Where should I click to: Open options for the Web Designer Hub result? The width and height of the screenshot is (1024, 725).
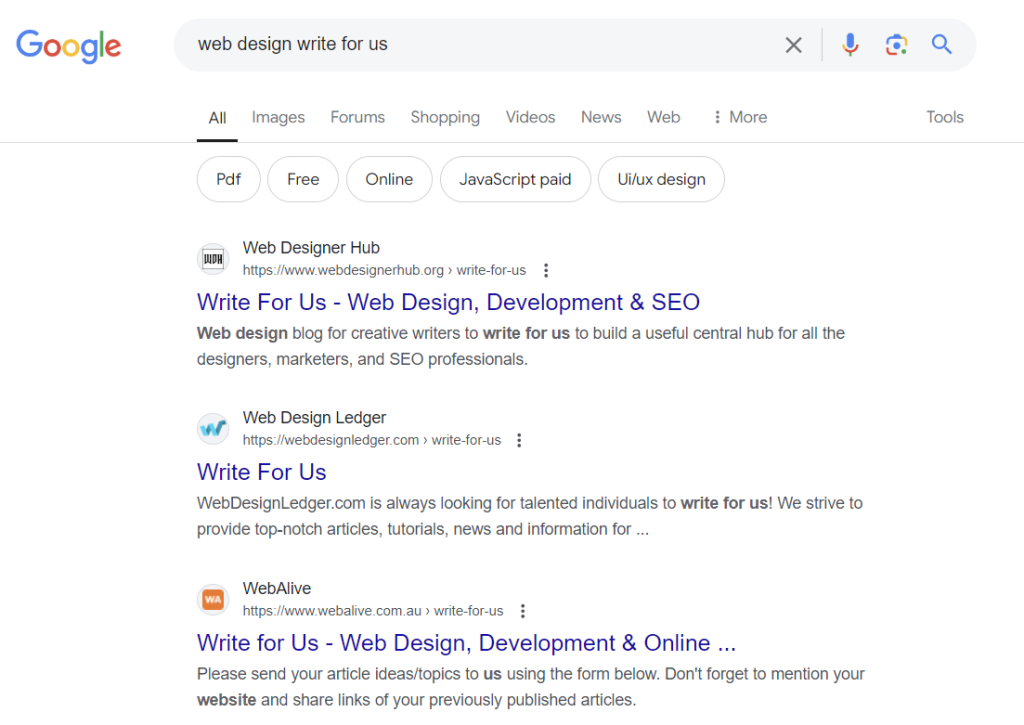point(546,270)
